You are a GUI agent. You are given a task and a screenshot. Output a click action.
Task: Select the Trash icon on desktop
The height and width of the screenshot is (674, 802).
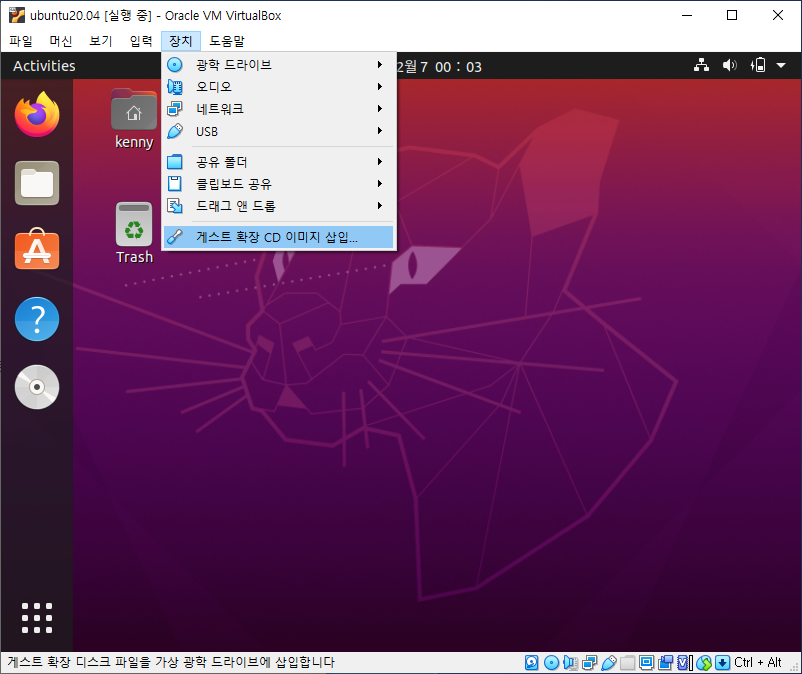[x=134, y=233]
